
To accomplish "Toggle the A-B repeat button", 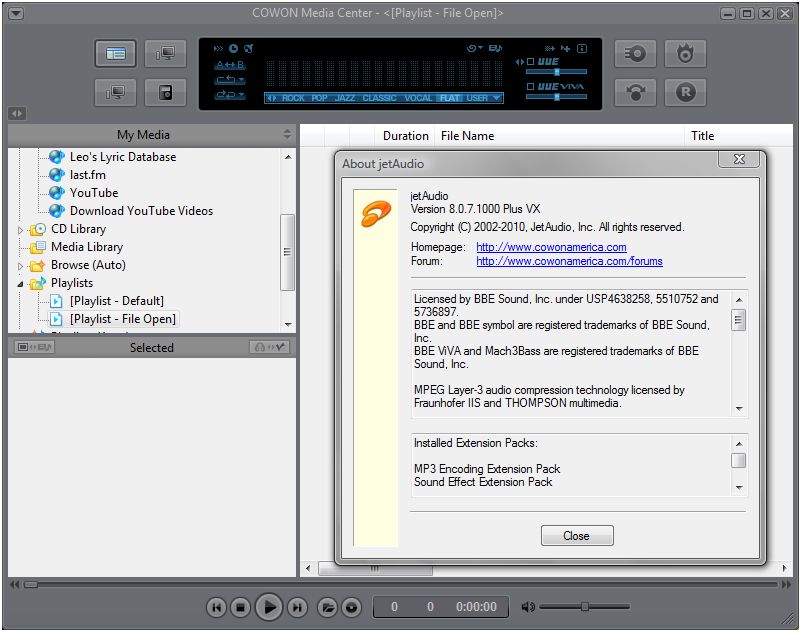I will coord(230,65).
